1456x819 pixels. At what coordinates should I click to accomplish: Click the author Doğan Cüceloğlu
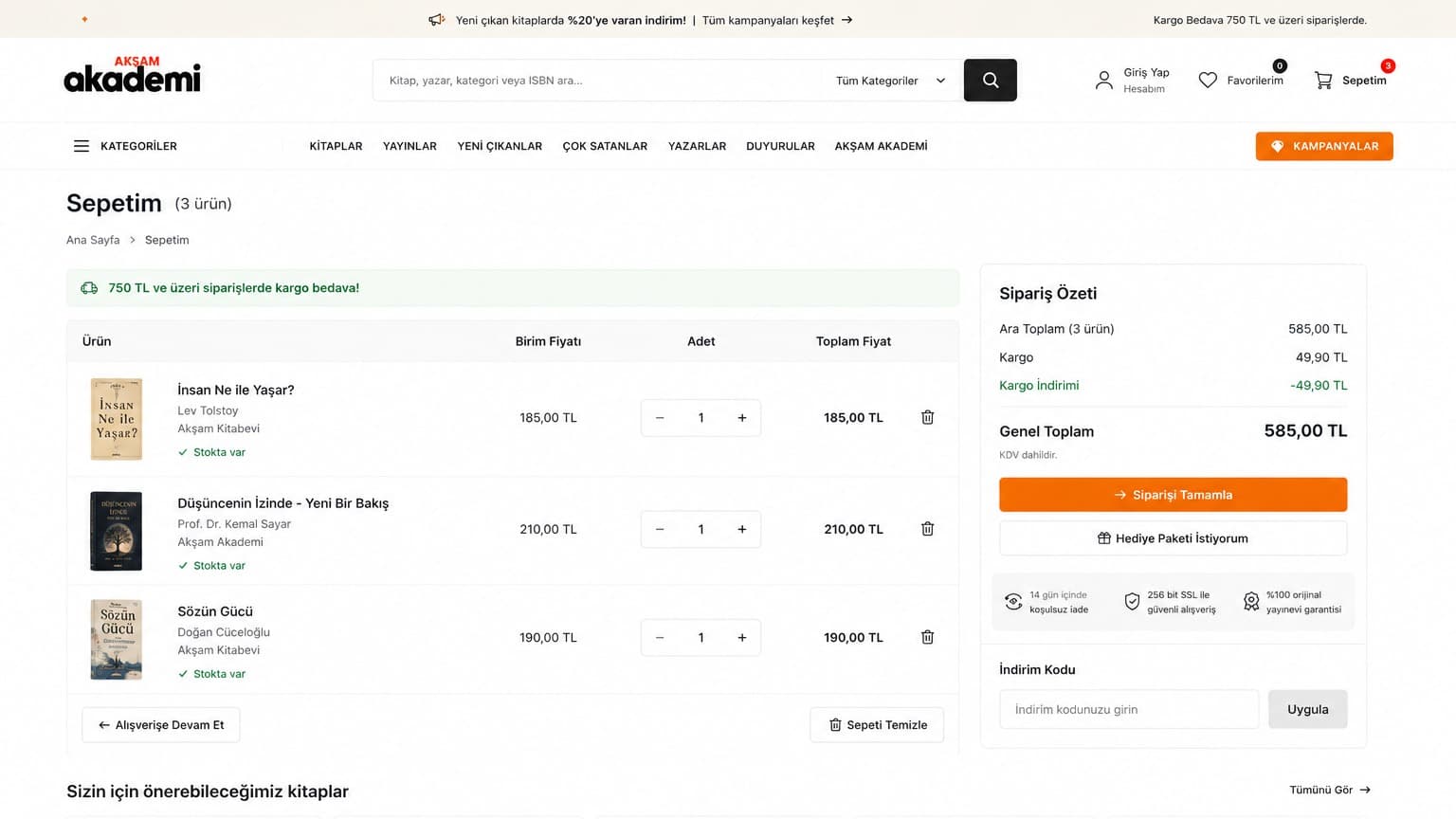pos(224,632)
